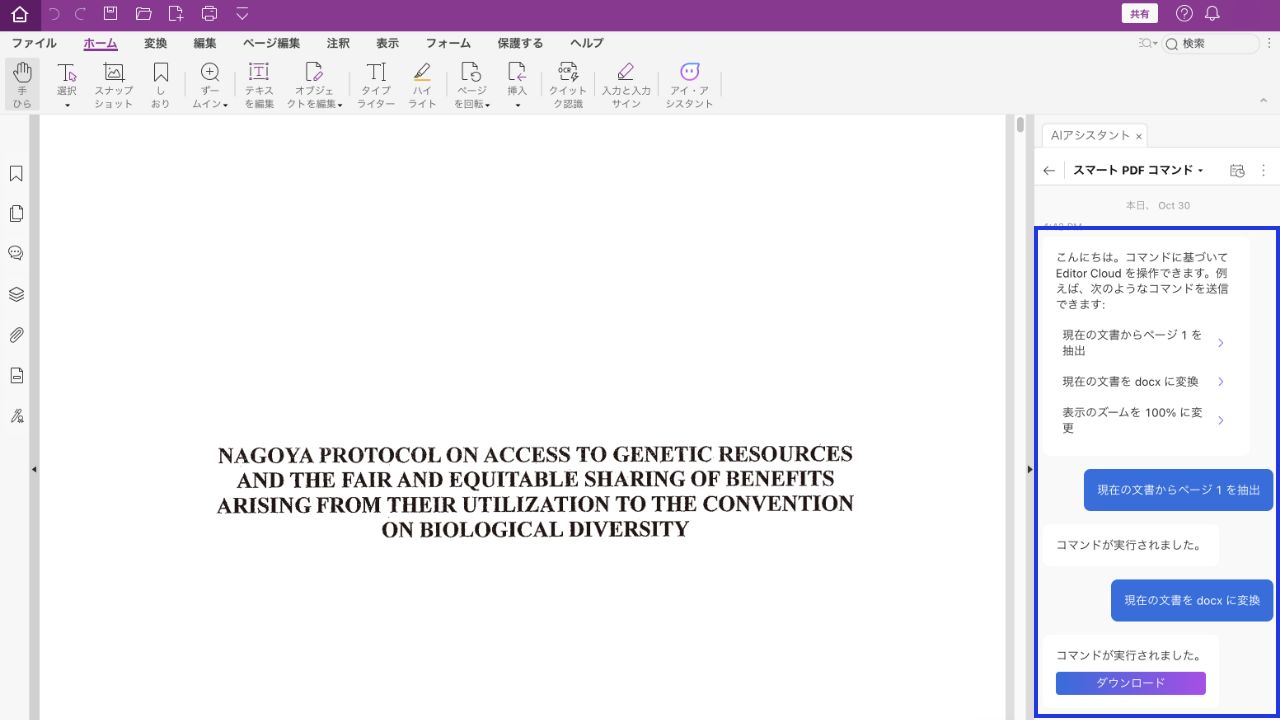This screenshot has width=1280, height=720.
Task: Open the digital signatures panel icon
Action: 16,416
